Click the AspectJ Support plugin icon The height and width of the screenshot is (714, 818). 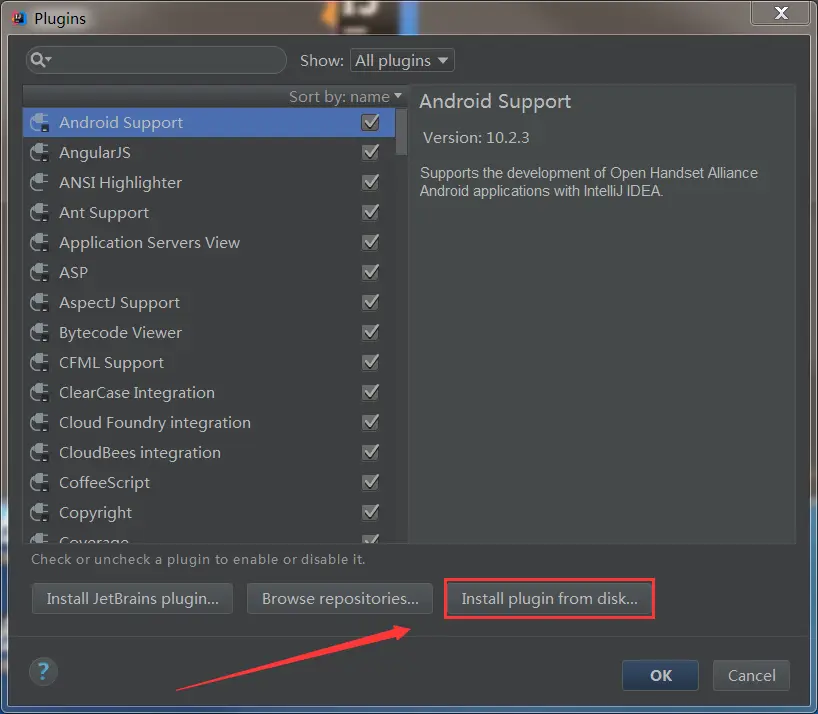tap(40, 302)
